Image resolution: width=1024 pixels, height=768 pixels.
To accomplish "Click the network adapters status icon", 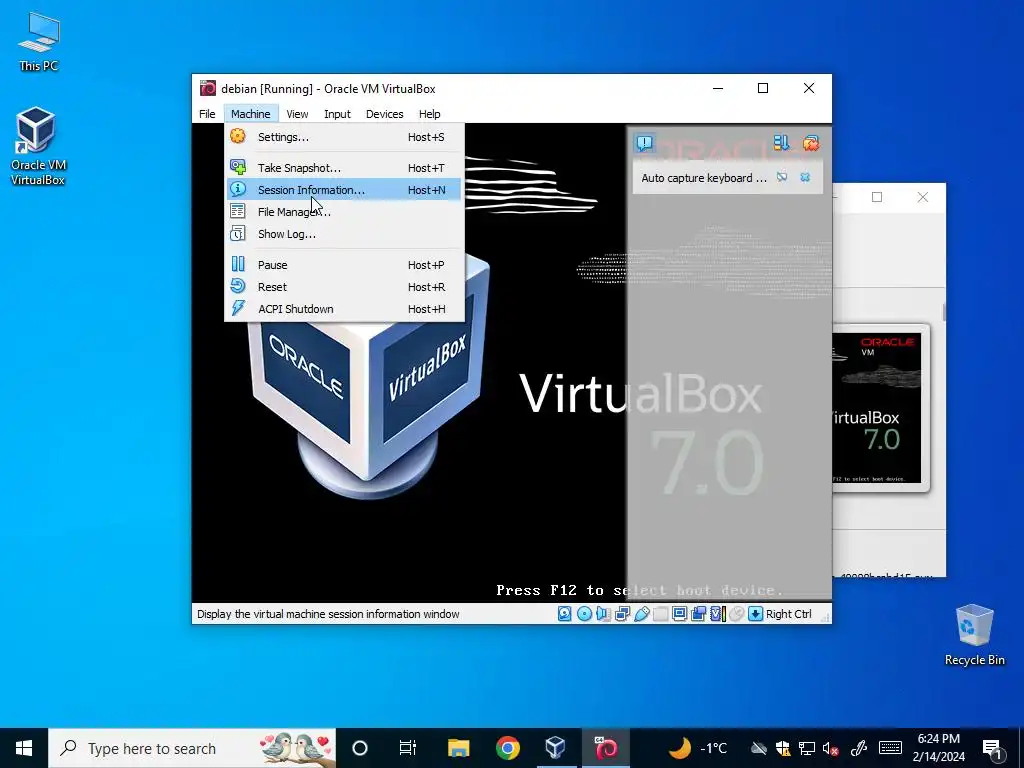I will (x=622, y=614).
